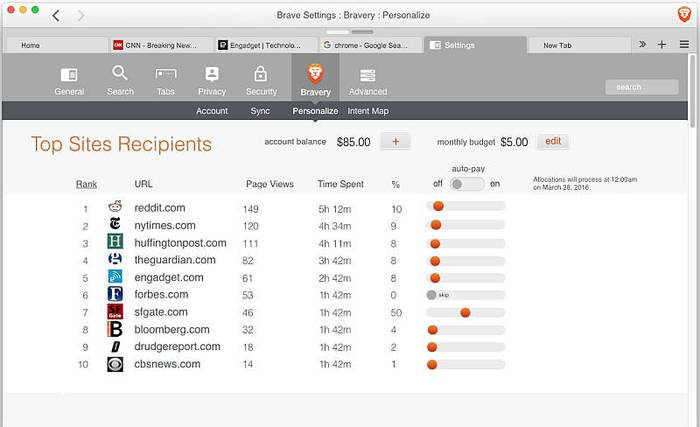
Task: Open the General settings icon
Action: click(69, 75)
